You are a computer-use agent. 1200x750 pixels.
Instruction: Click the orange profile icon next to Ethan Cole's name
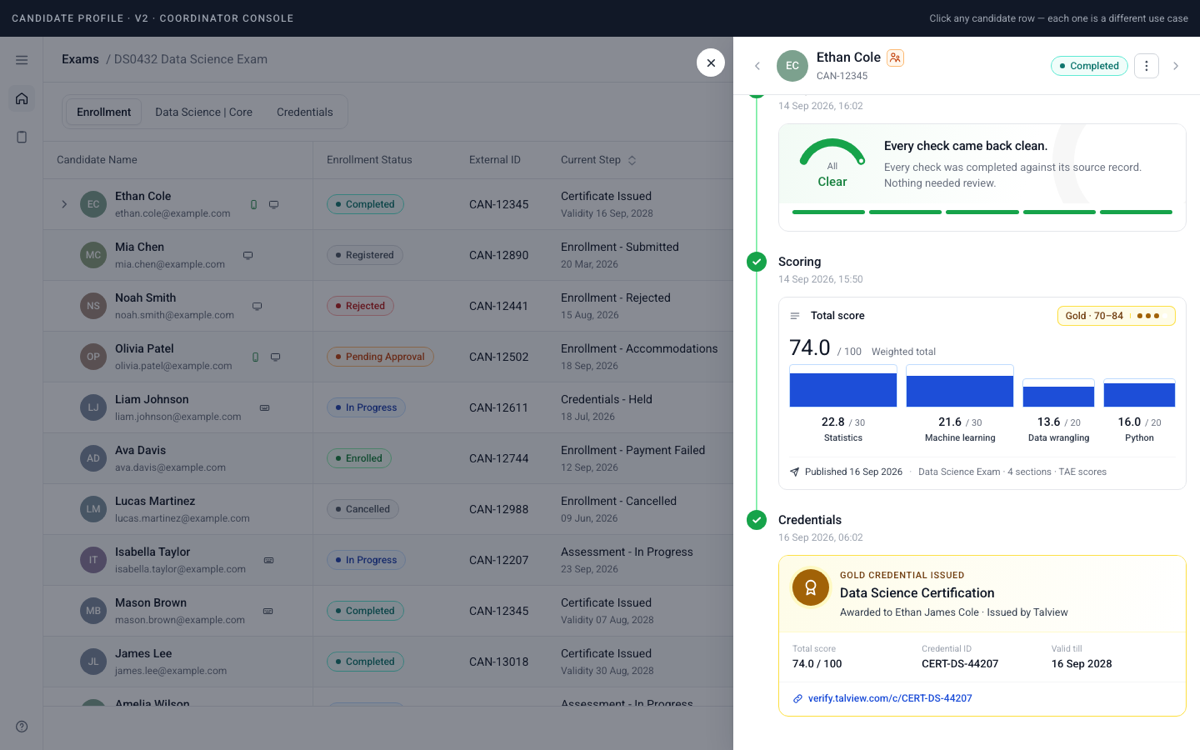pos(895,58)
